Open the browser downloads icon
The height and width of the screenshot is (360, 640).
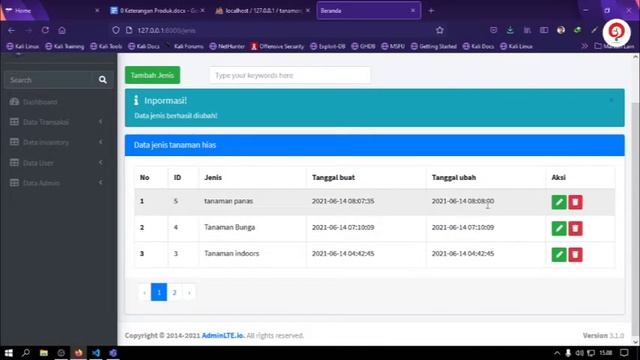(x=510, y=30)
